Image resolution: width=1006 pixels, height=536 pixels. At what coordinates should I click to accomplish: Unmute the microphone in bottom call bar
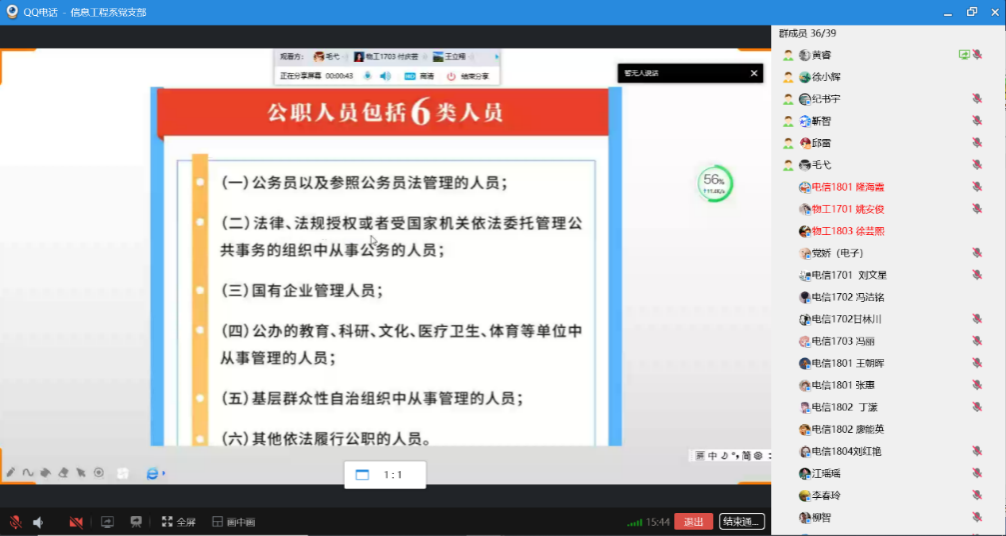click(15, 522)
